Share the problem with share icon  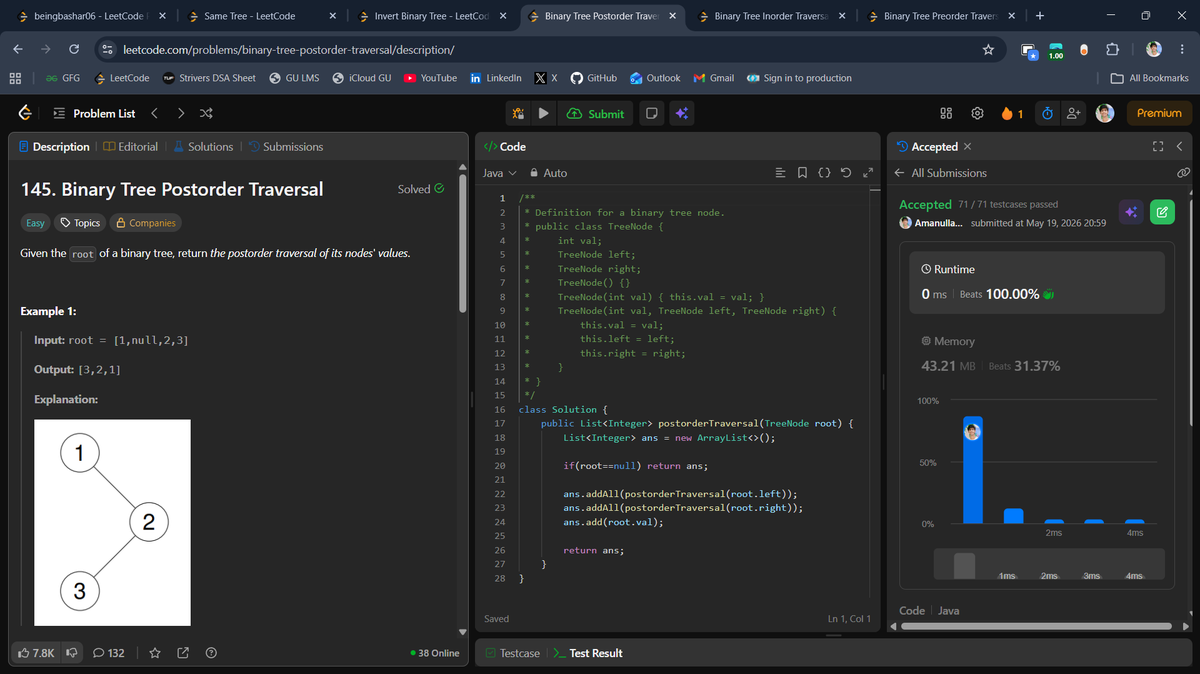point(183,653)
